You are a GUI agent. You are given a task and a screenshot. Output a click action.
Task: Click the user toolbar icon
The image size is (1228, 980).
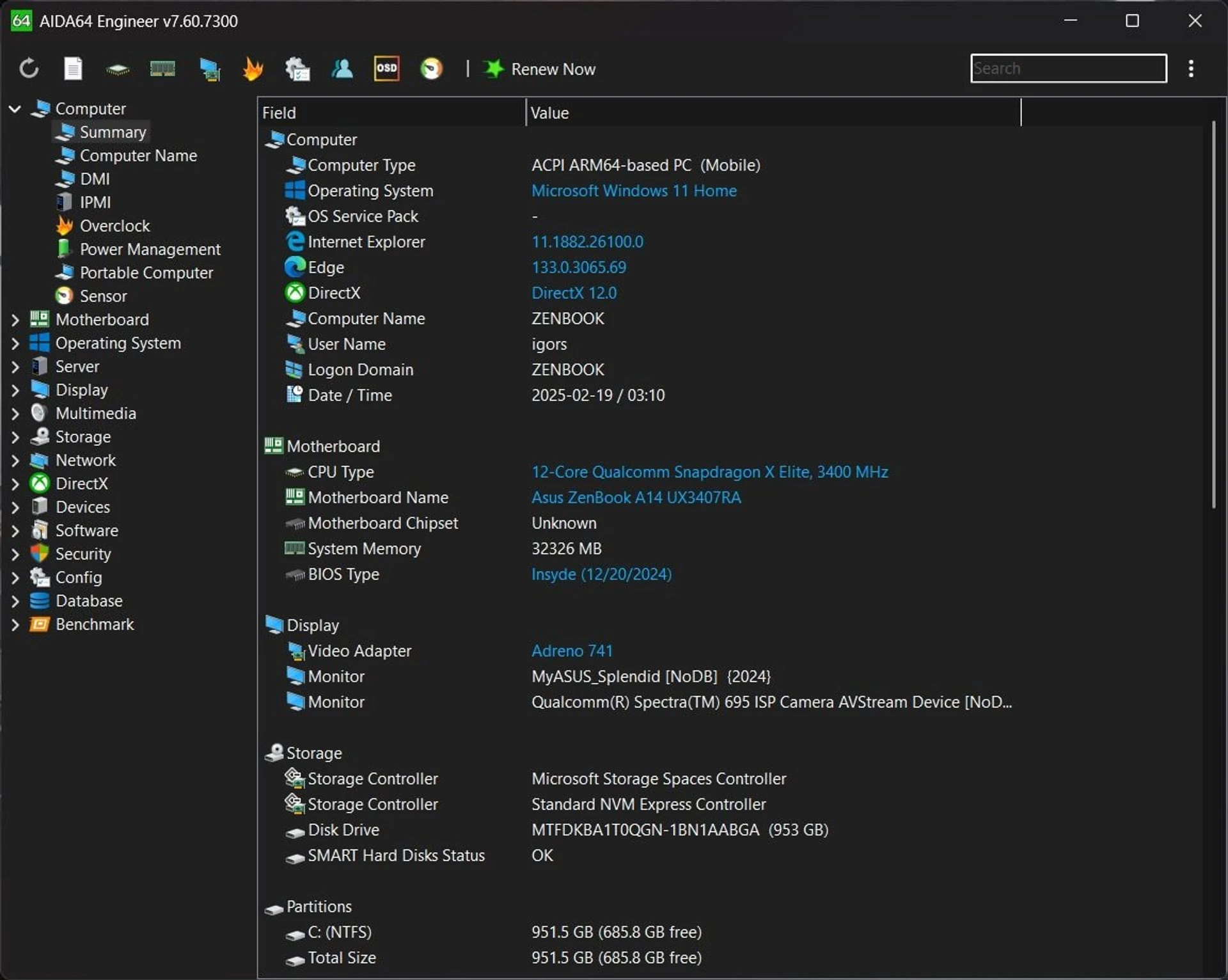coord(342,68)
